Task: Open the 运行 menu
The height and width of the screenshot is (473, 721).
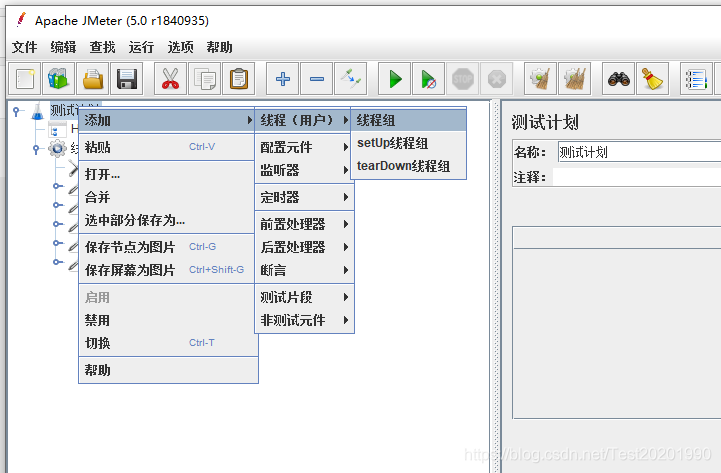Action: [141, 47]
